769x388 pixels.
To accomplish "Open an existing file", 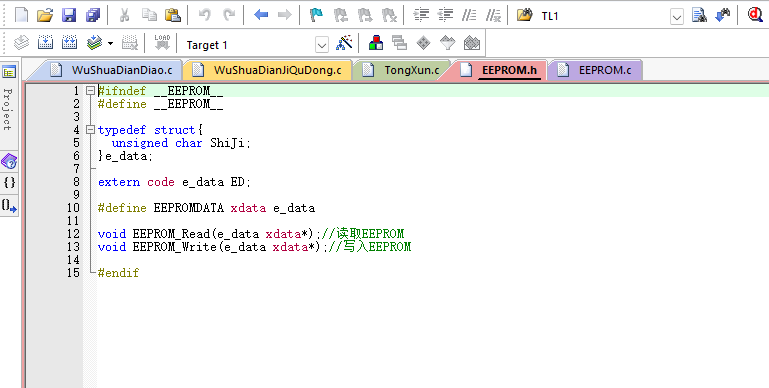I will click(x=45, y=15).
